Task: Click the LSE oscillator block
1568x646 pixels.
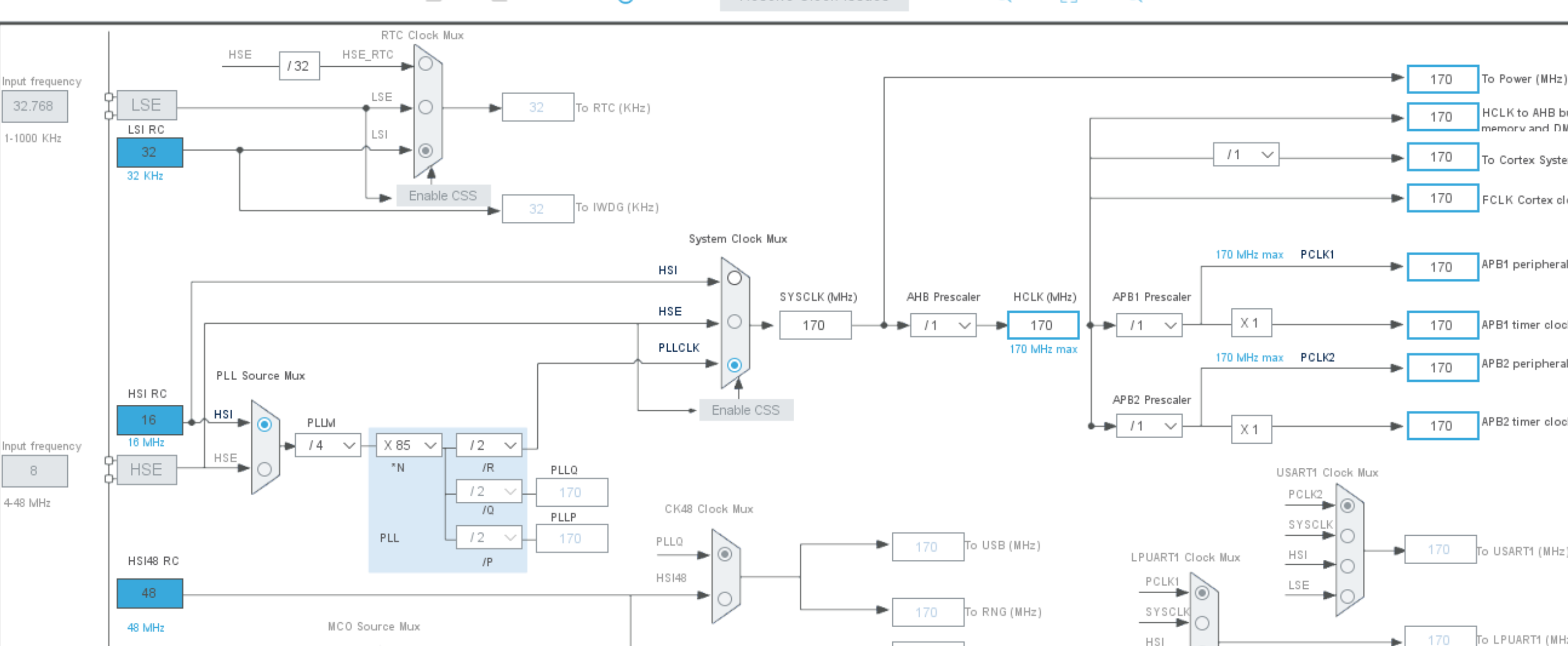Action: tap(146, 105)
